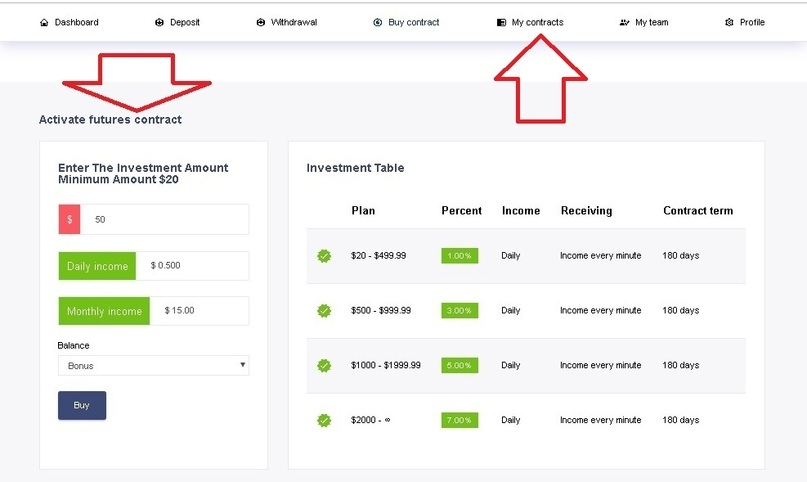Image resolution: width=807 pixels, height=482 pixels.
Task: Click the Monthly income value field
Action: pos(199,311)
